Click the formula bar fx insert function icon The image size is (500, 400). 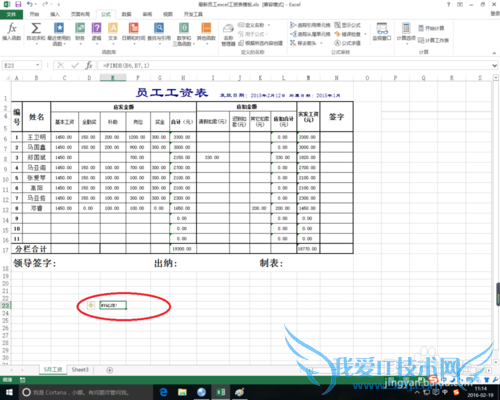coord(89,65)
